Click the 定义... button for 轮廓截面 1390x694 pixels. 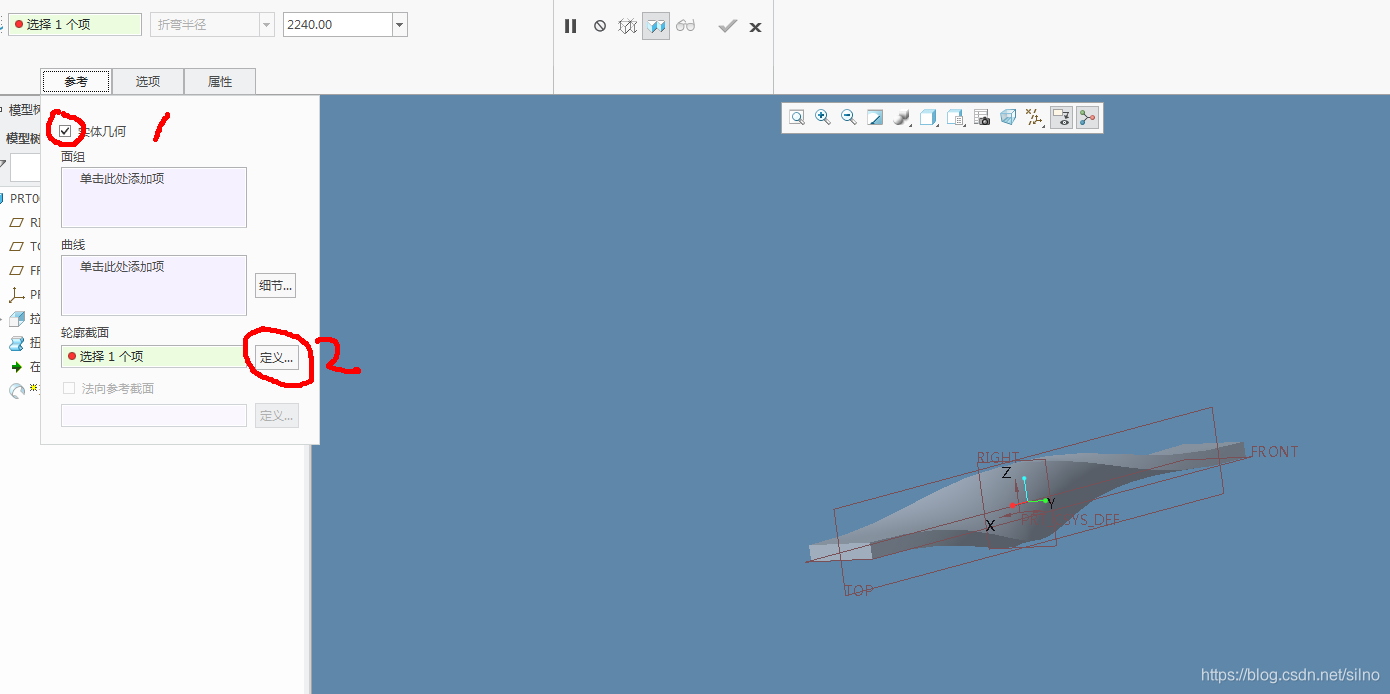(x=276, y=357)
